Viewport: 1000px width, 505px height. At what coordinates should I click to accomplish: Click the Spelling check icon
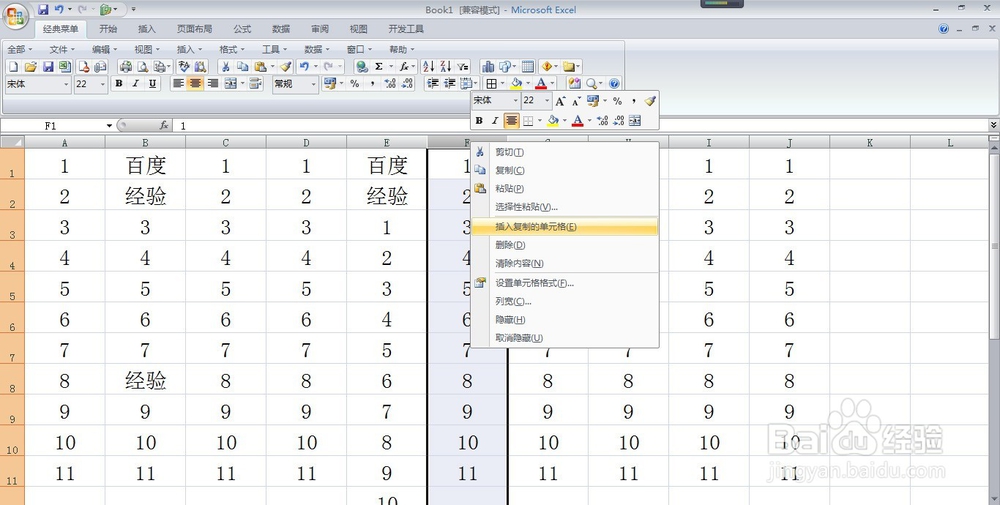[x=184, y=66]
